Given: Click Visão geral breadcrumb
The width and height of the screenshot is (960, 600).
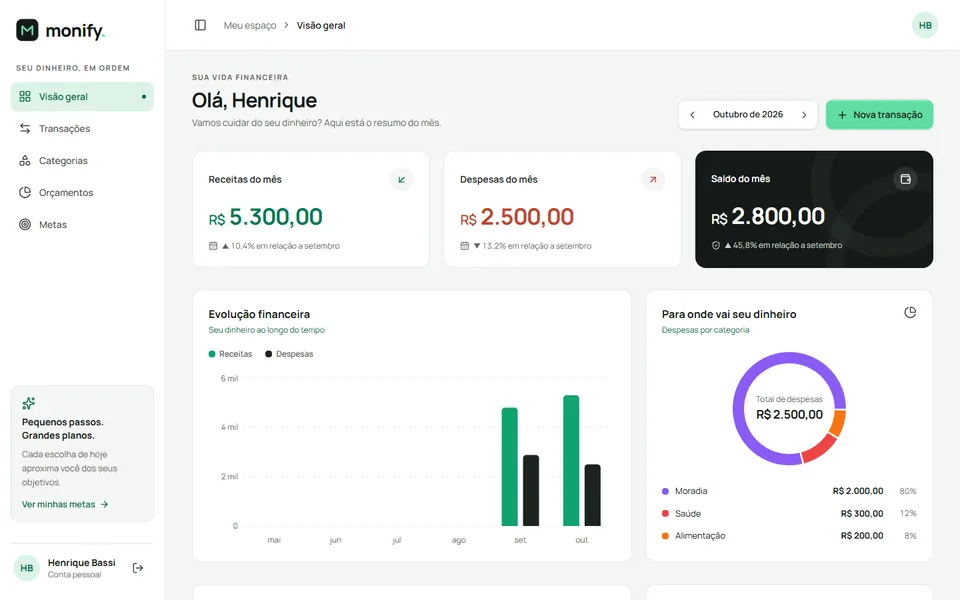Looking at the screenshot, I should [321, 25].
